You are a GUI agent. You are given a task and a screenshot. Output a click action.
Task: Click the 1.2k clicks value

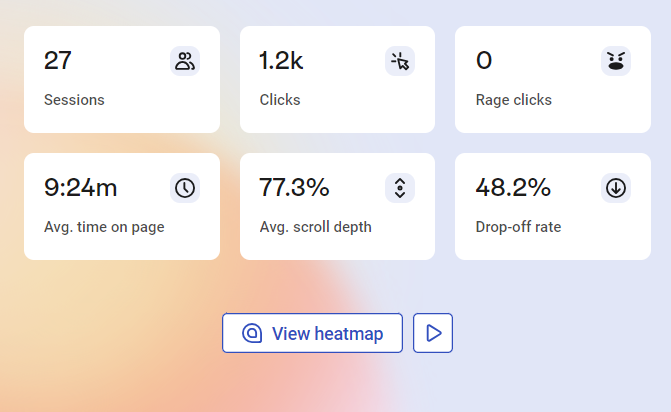[281, 60]
